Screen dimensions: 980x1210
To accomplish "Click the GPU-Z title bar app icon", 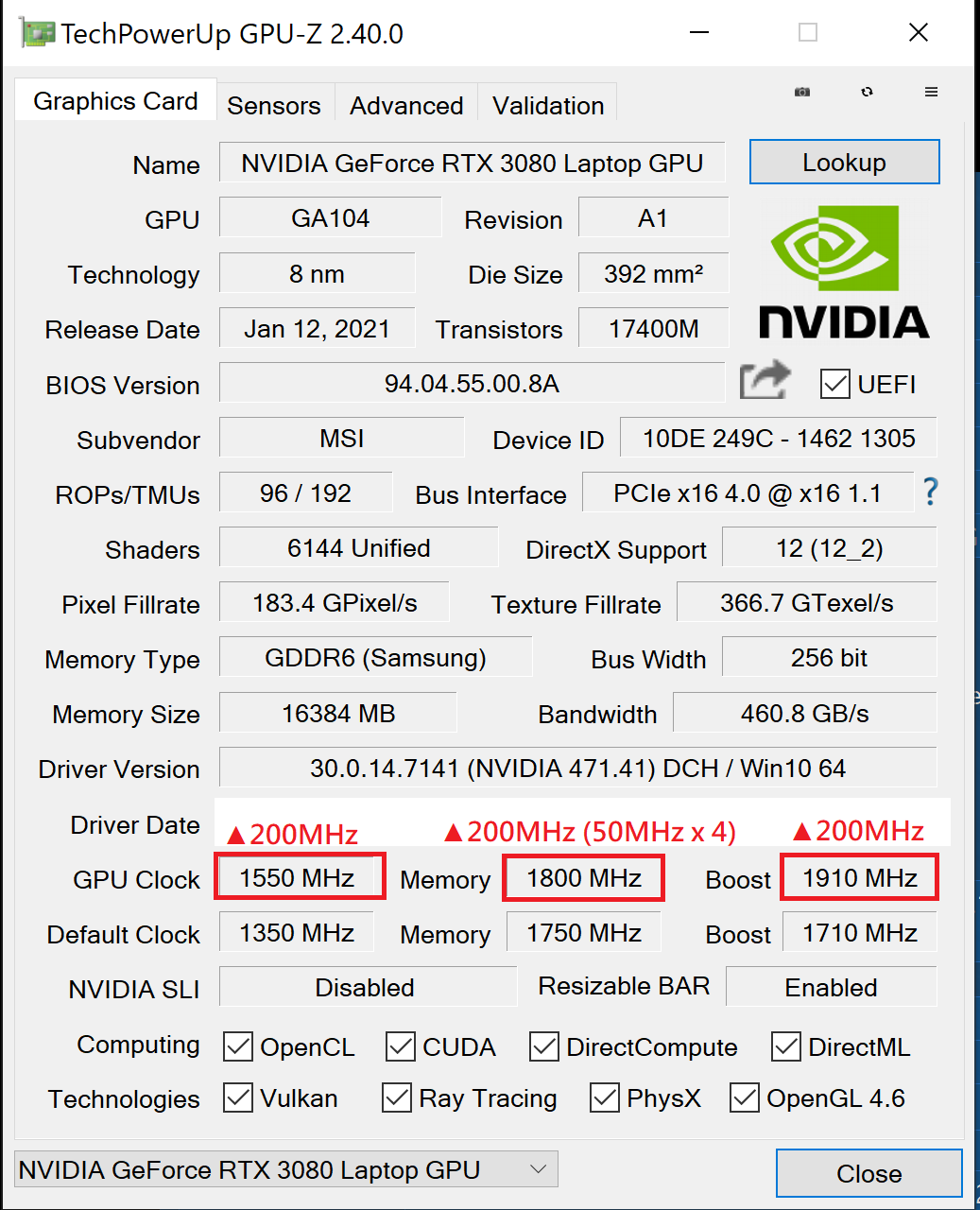I will coord(37,33).
